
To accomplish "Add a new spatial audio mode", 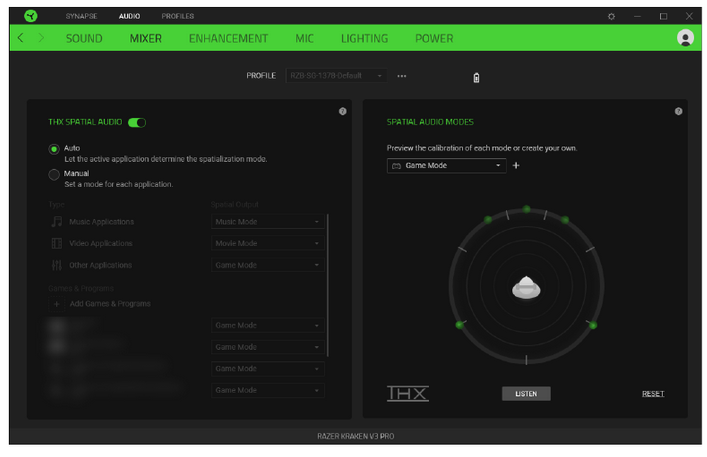I will point(516,165).
